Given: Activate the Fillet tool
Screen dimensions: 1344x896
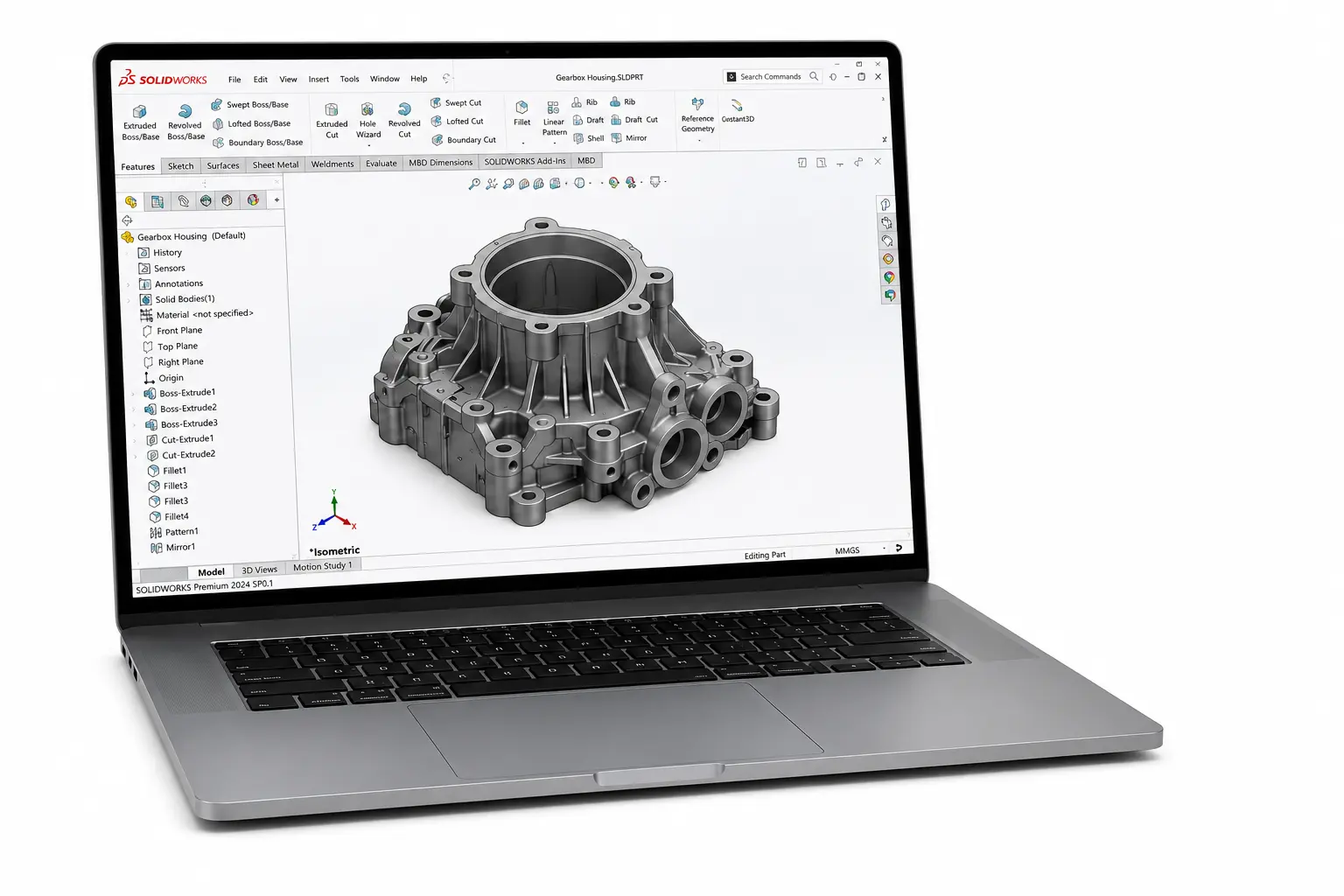Looking at the screenshot, I should coord(522,114).
